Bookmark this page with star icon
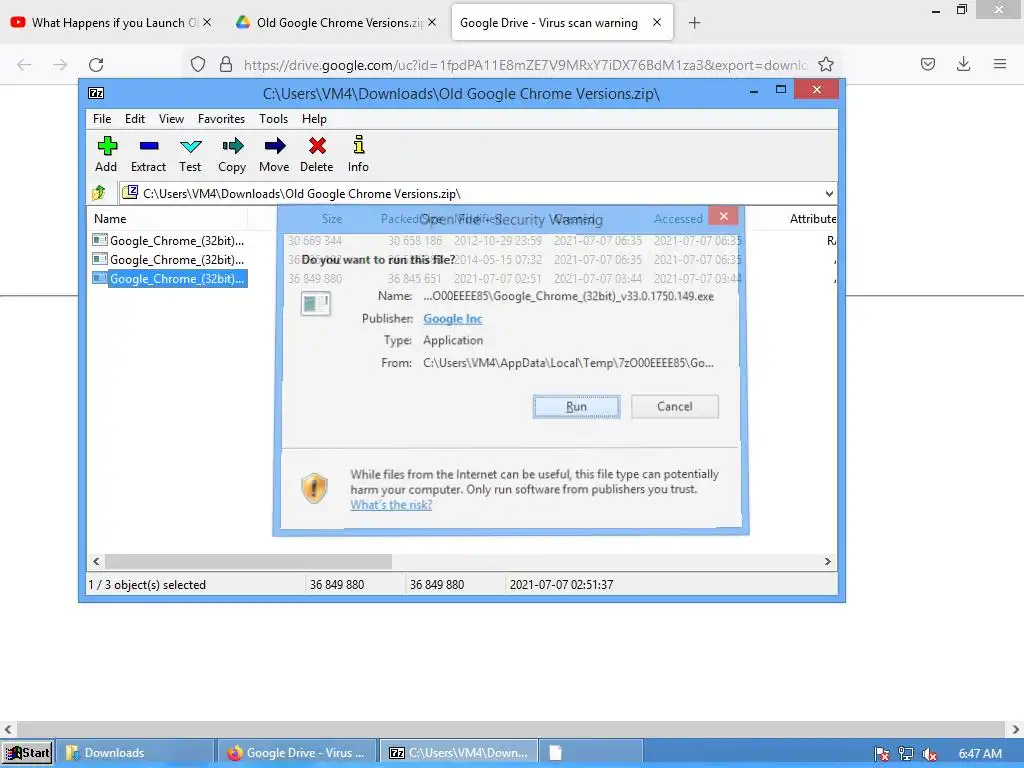Viewport: 1024px width, 768px height. coord(825,64)
